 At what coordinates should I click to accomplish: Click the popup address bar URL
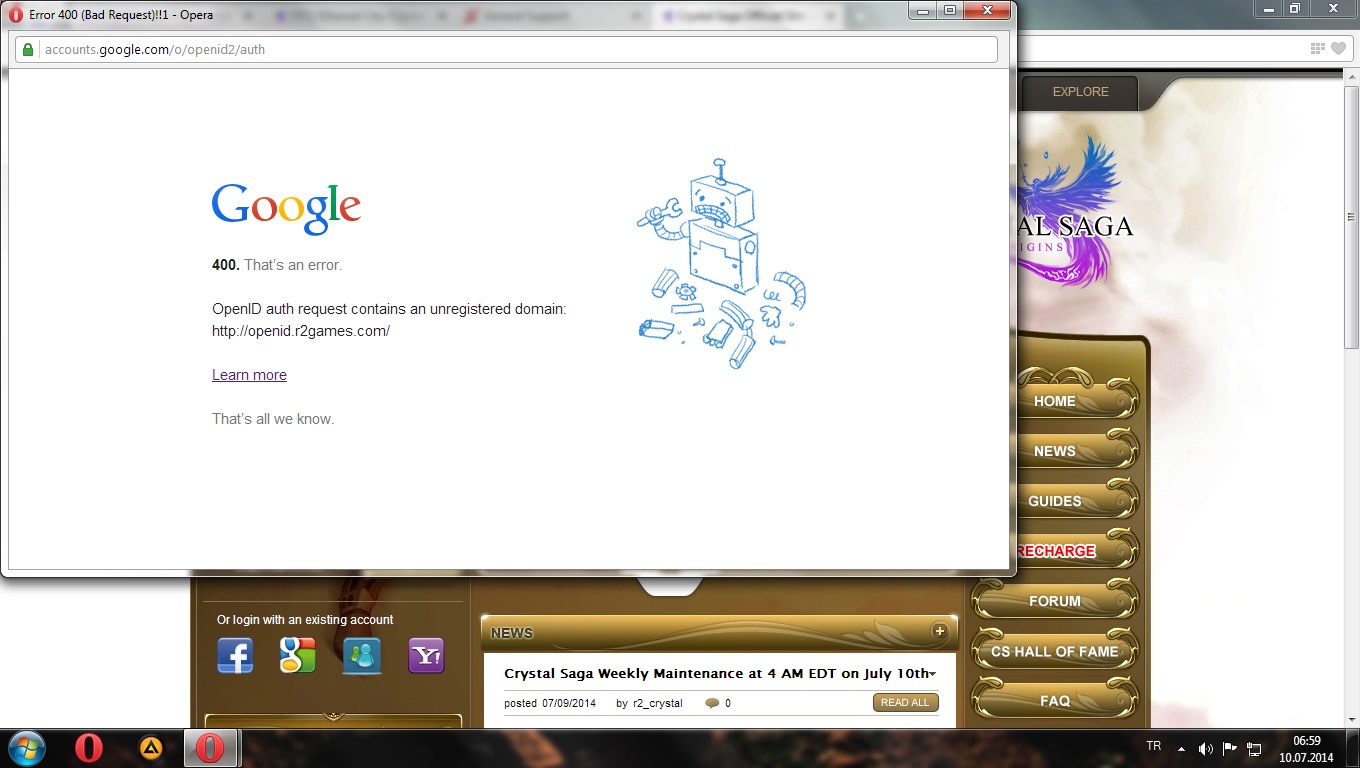pos(155,49)
